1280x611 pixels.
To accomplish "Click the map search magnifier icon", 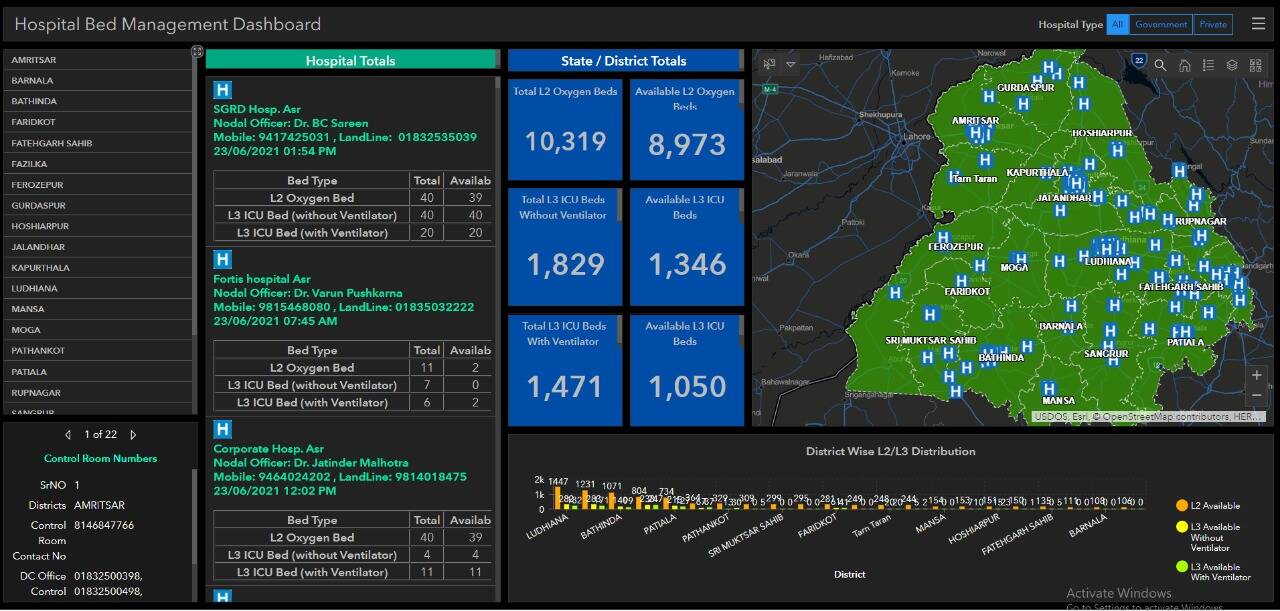I will click(x=1160, y=65).
